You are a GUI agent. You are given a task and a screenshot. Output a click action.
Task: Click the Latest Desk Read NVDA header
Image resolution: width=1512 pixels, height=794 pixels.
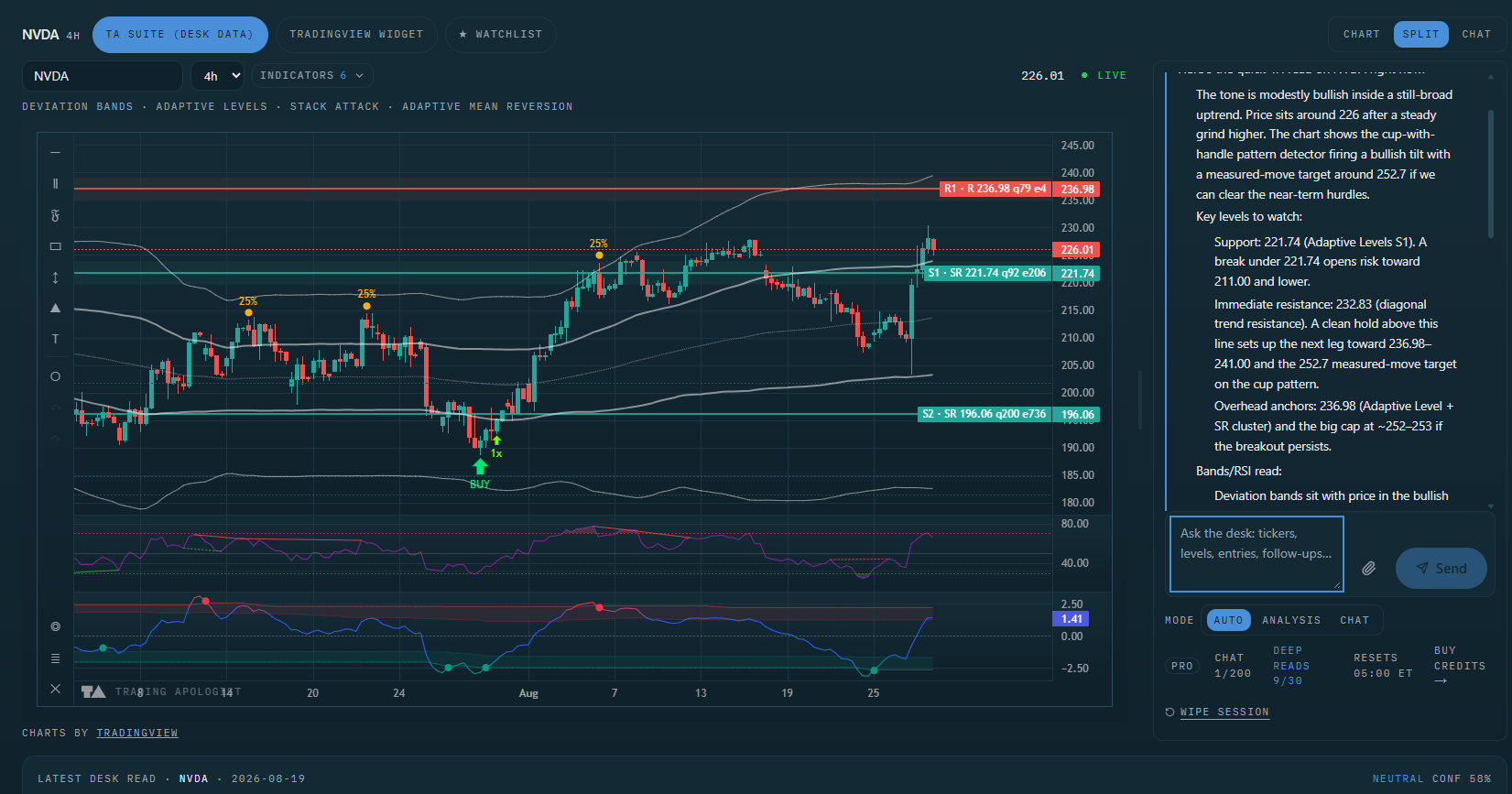pos(171,779)
